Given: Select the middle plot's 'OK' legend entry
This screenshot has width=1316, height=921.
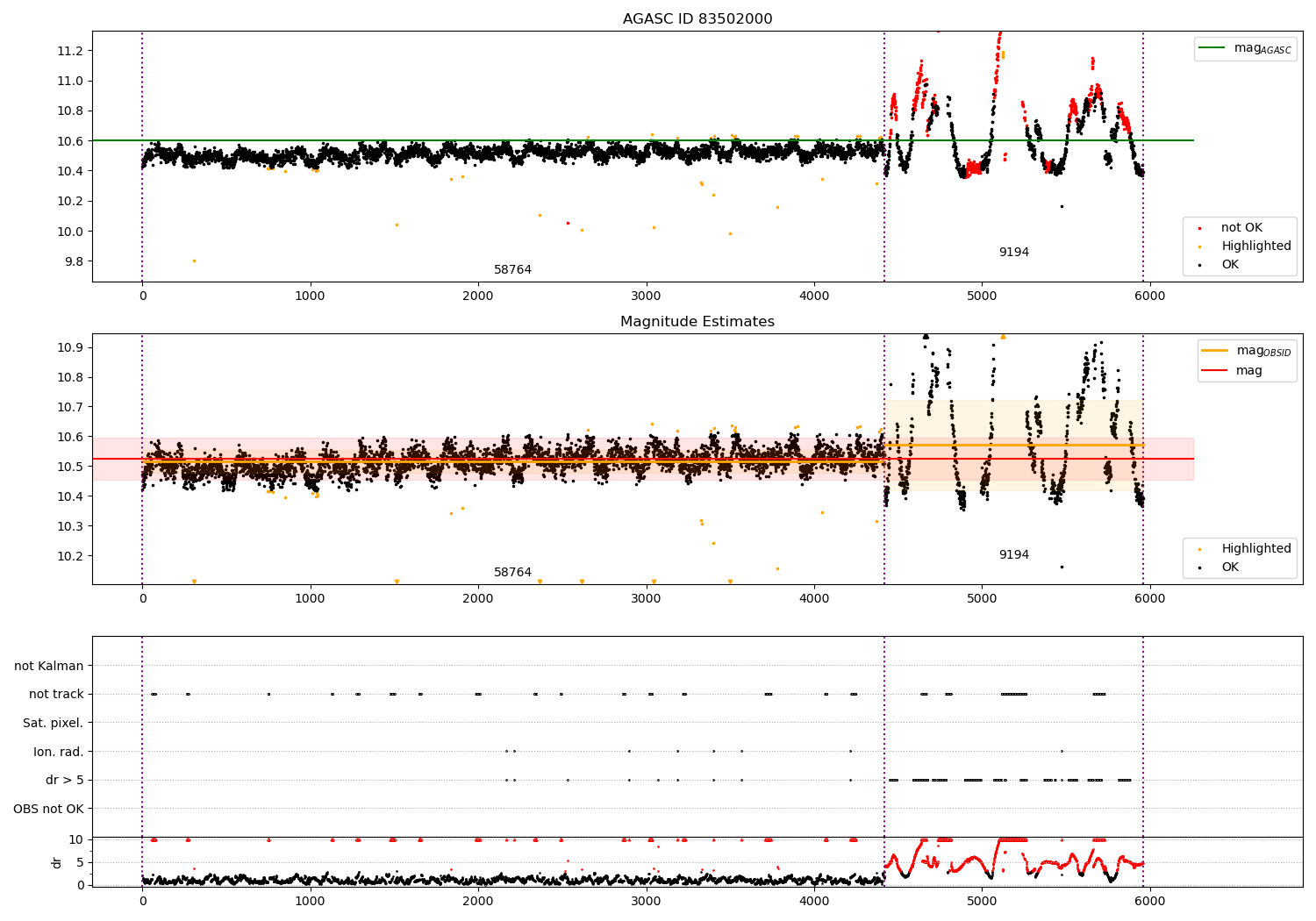Looking at the screenshot, I should [1230, 567].
